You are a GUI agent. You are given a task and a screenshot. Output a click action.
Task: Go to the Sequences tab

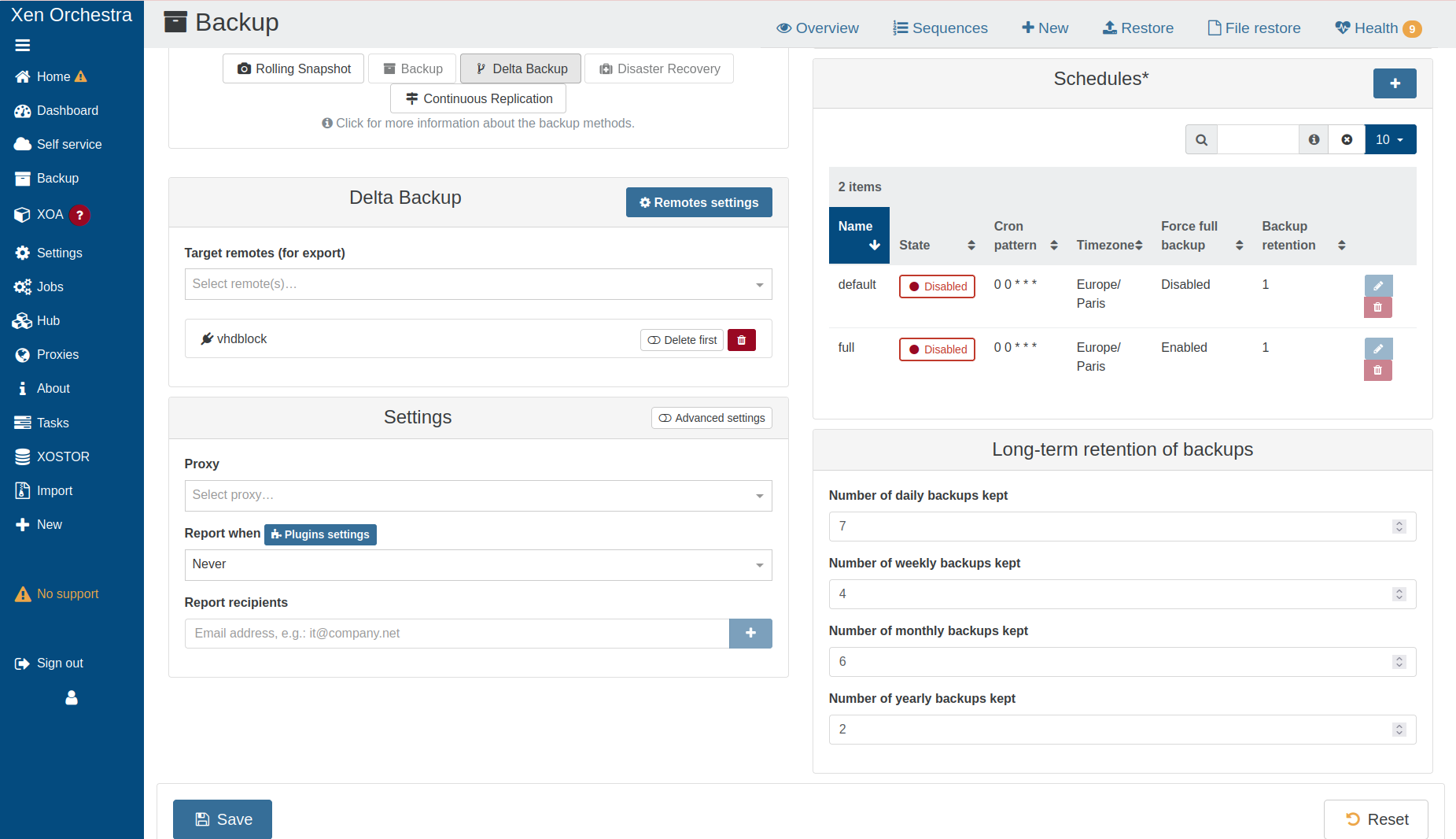(940, 28)
